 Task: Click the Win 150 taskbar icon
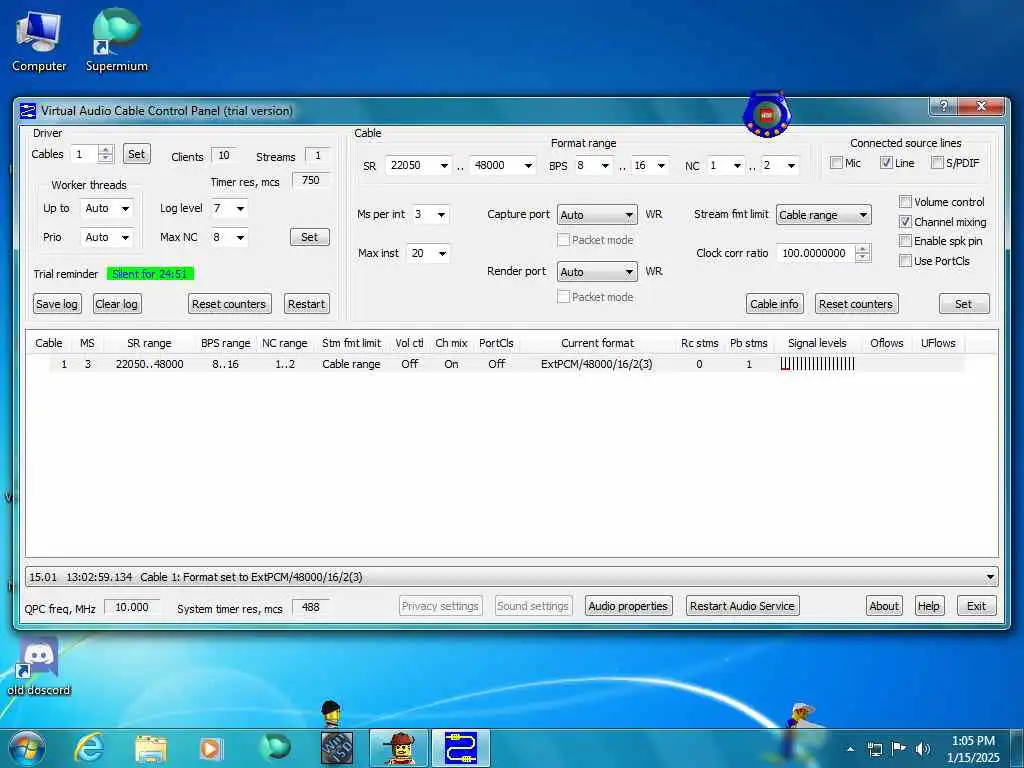pyautogui.click(x=337, y=748)
